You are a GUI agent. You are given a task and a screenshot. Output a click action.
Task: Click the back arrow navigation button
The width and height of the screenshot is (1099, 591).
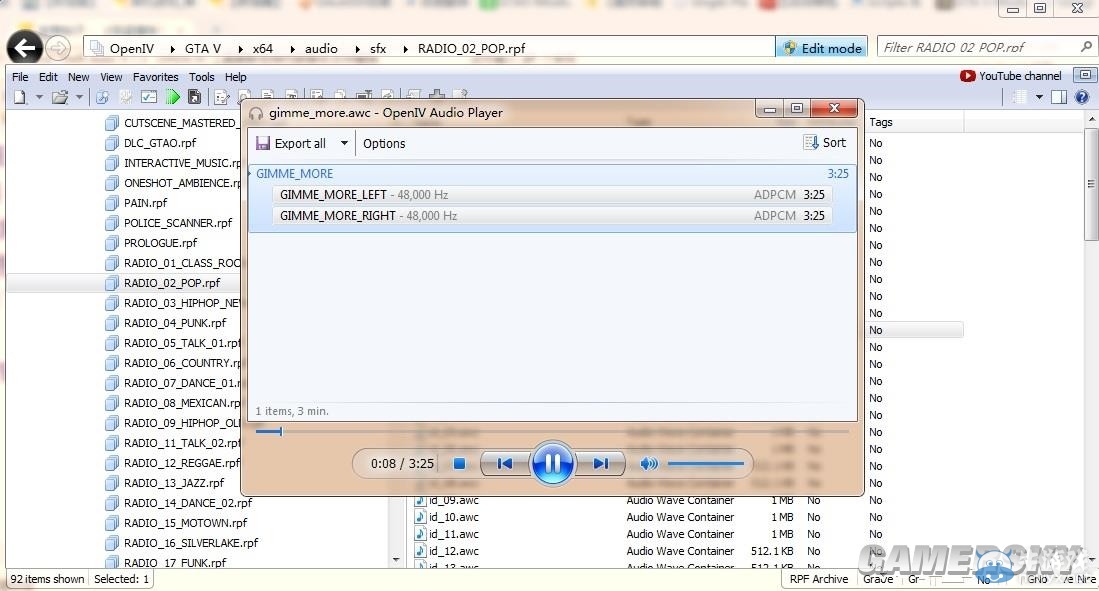coord(25,48)
